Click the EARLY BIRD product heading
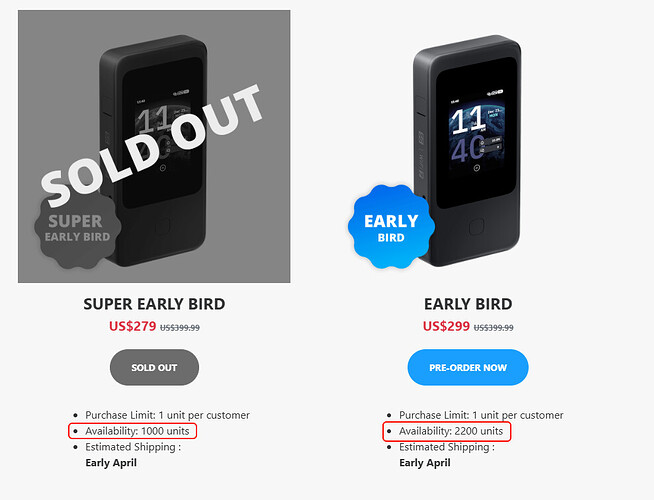654x500 pixels. 468,304
